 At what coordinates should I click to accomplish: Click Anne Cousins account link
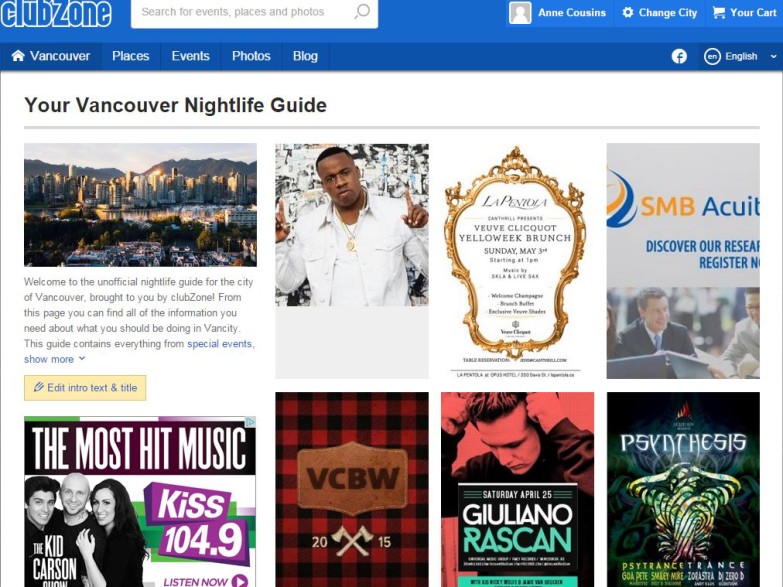pyautogui.click(x=572, y=12)
